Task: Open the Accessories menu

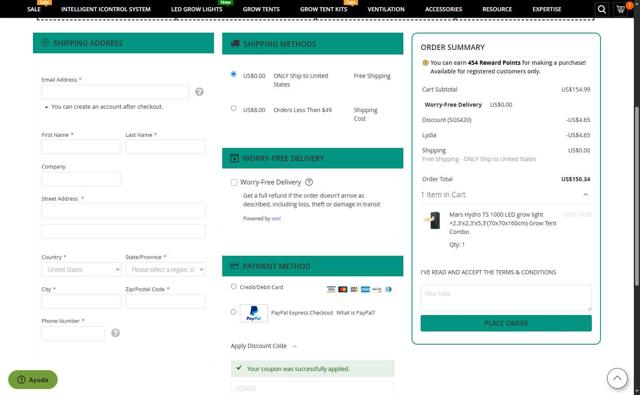Action: pyautogui.click(x=444, y=9)
